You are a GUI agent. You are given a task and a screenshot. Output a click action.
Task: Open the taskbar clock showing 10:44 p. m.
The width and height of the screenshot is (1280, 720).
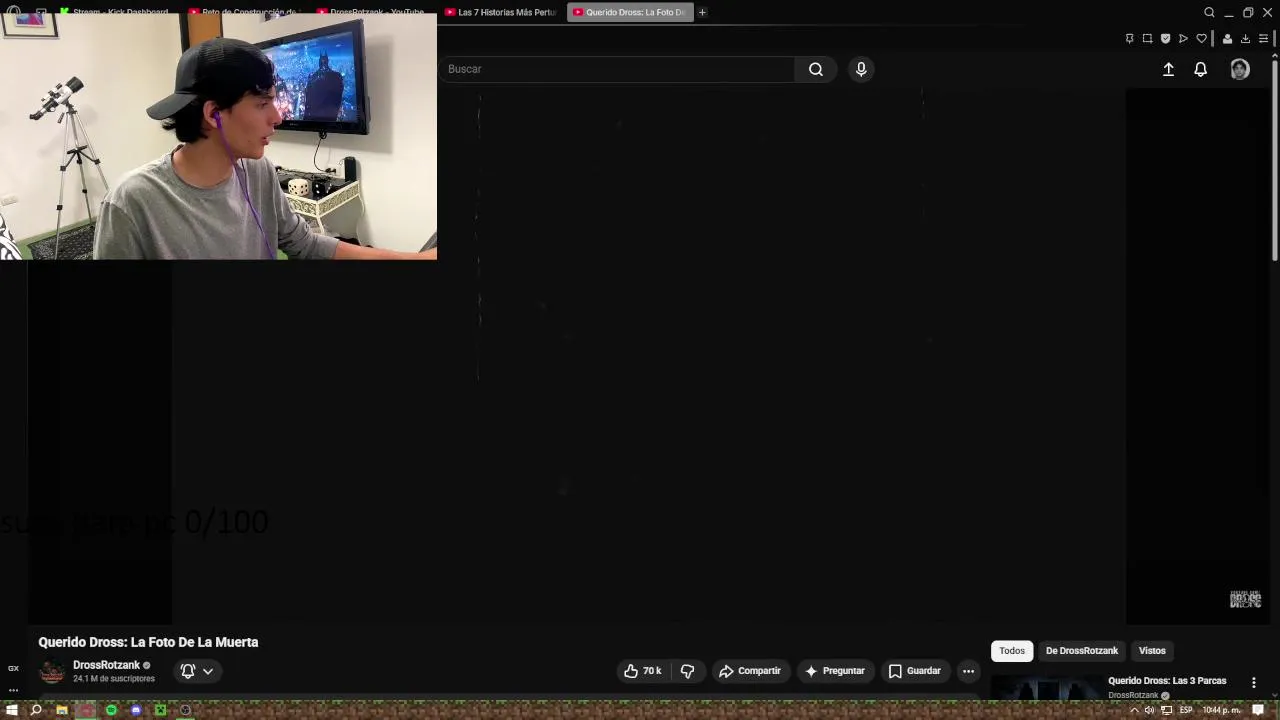tap(1221, 710)
